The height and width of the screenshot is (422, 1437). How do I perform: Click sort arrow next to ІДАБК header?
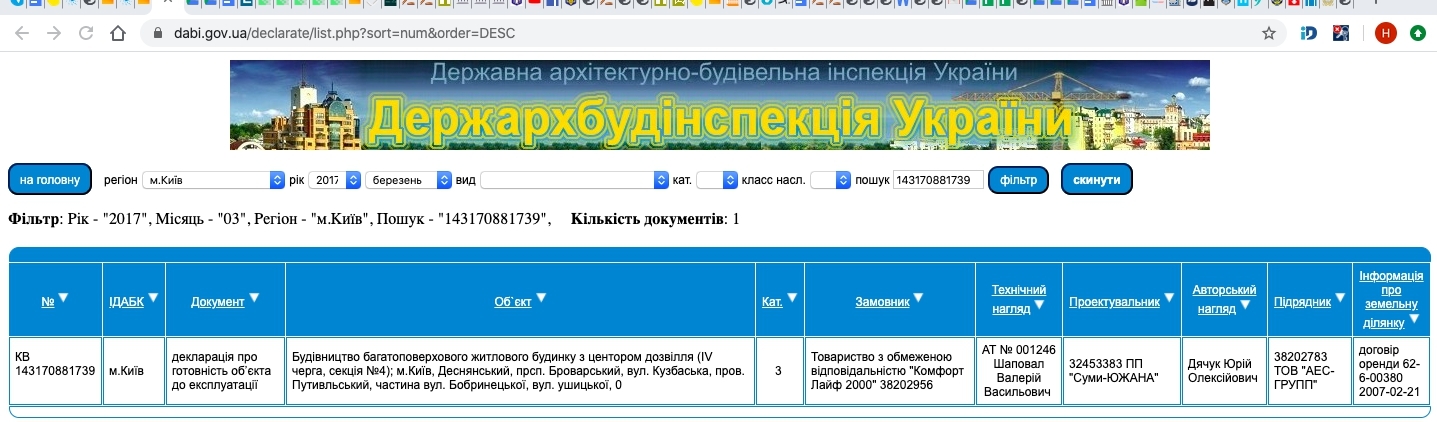pos(153,298)
